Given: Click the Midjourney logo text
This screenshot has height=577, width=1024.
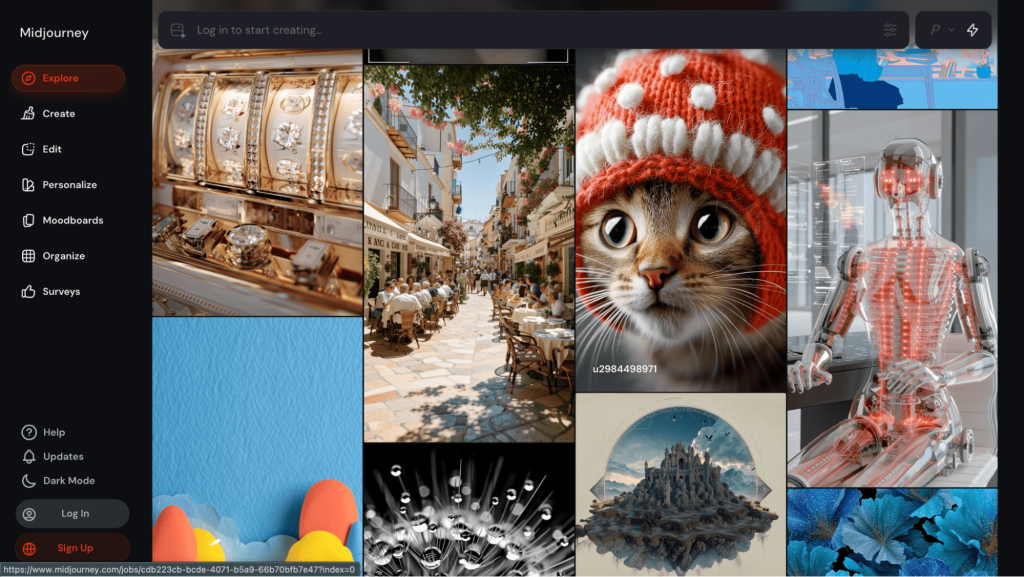Looking at the screenshot, I should 54,33.
